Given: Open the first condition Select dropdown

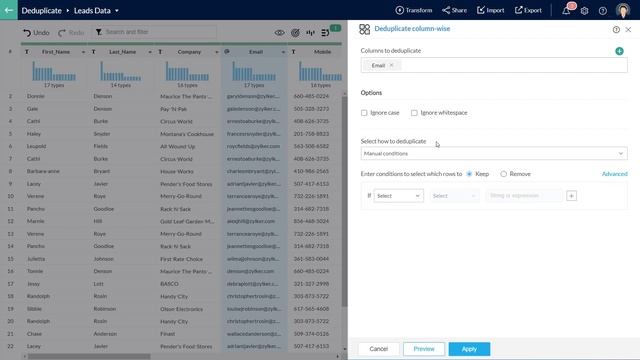Looking at the screenshot, I should click(398, 196).
